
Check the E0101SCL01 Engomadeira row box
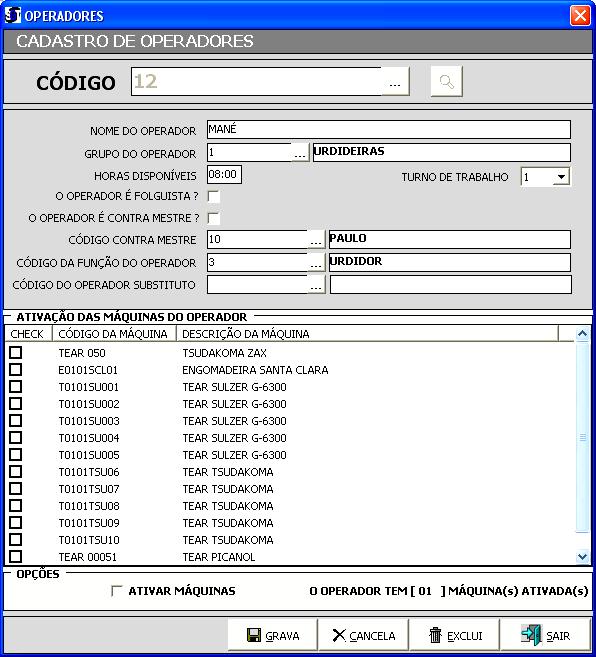click(x=16, y=370)
